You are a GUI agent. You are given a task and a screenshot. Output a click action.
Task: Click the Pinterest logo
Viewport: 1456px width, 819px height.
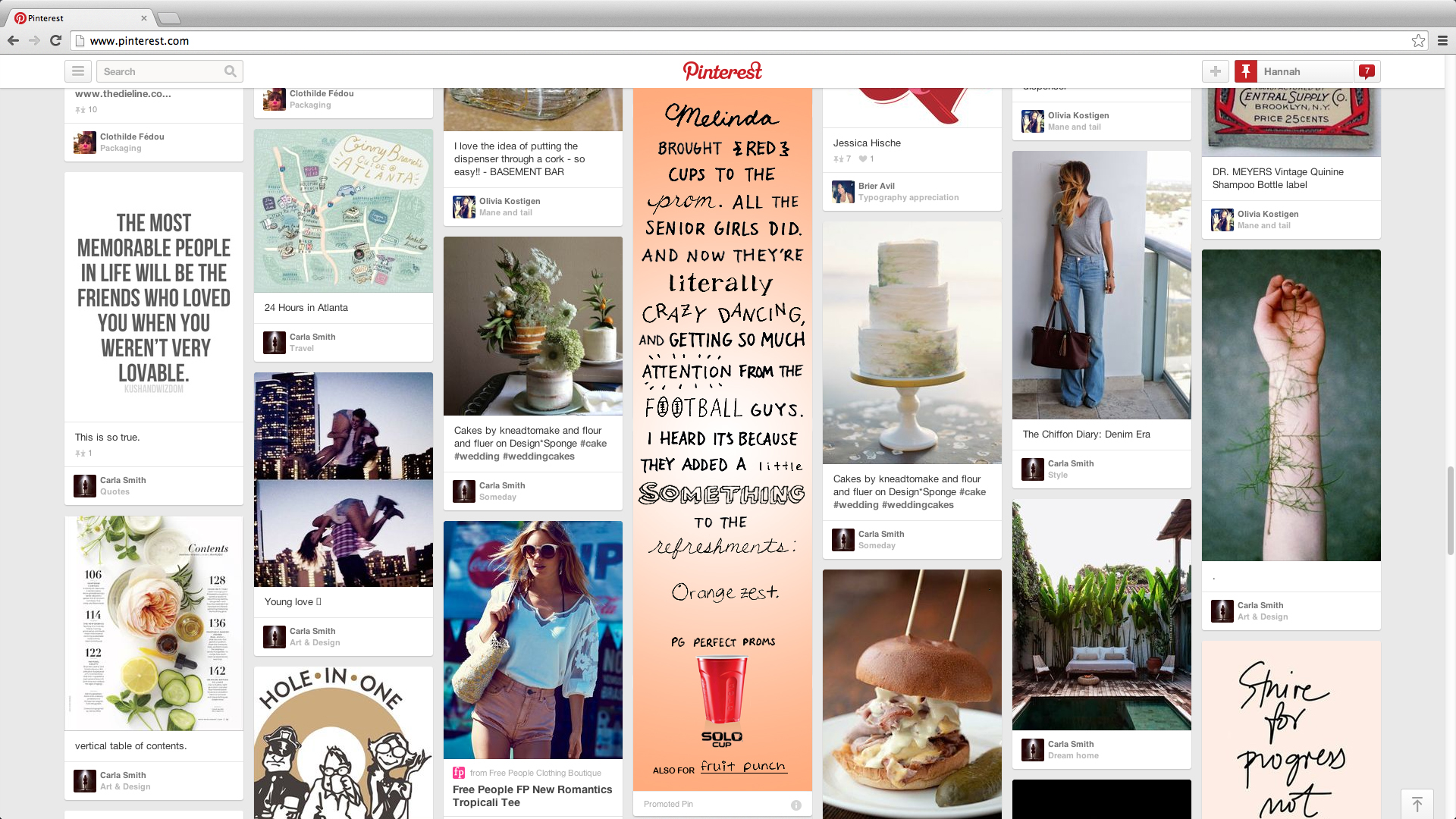point(723,71)
